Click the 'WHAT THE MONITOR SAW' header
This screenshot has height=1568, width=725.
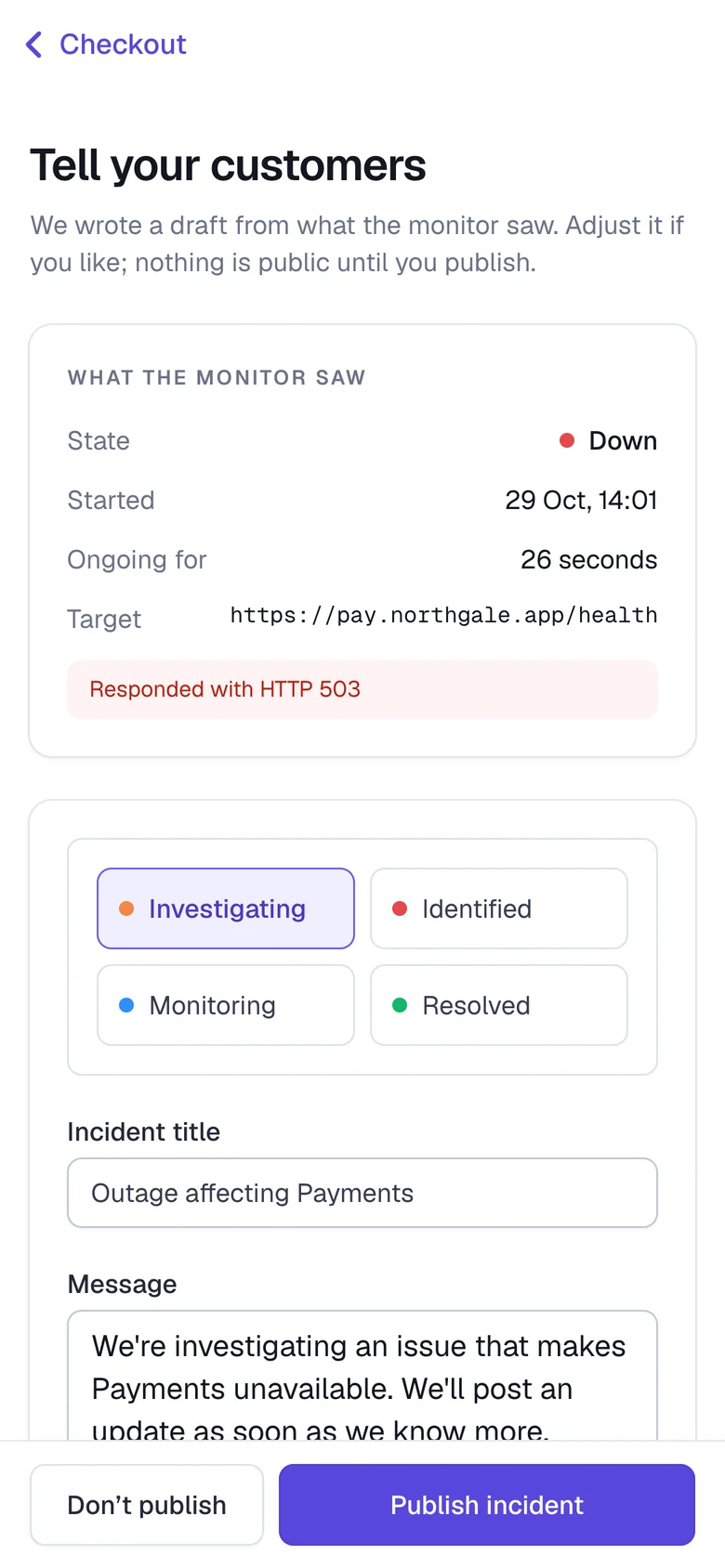(x=217, y=377)
